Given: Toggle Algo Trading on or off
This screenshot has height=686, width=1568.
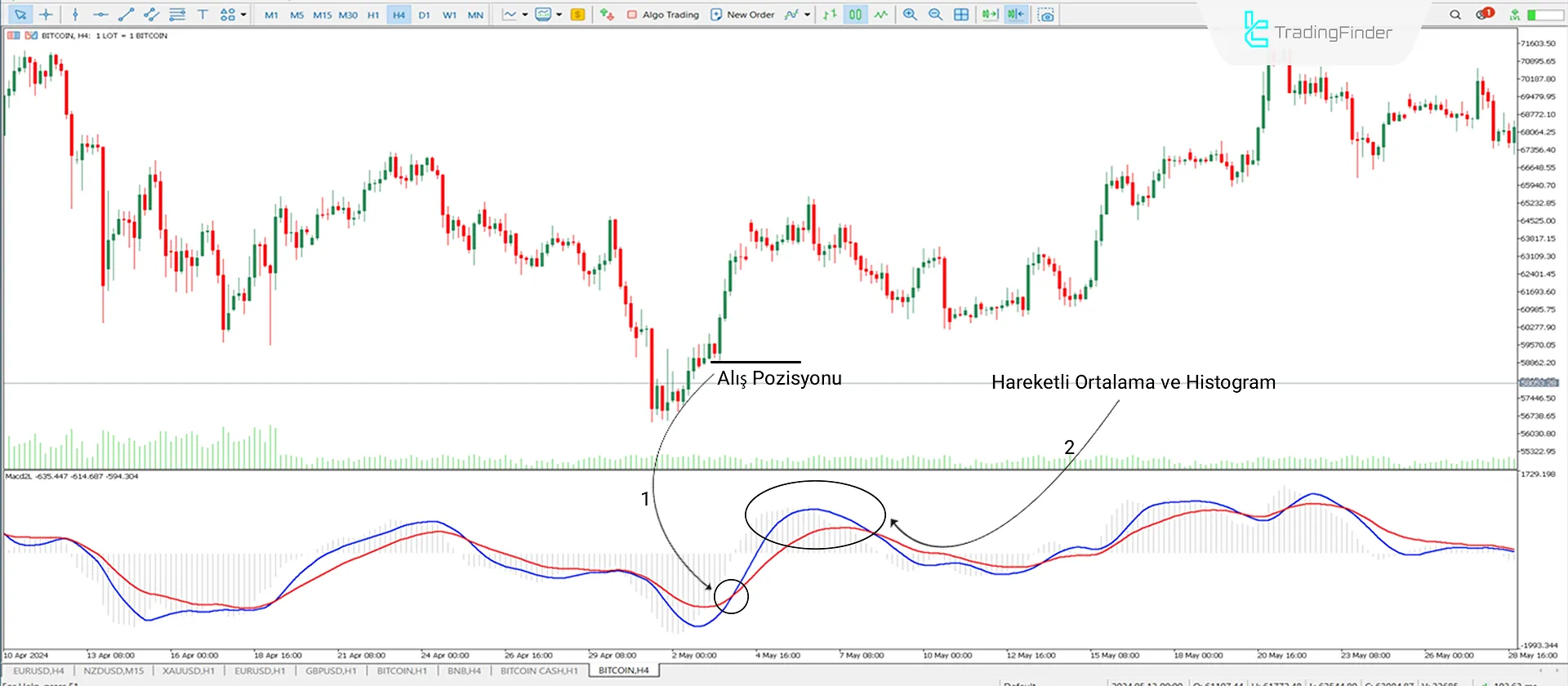Looking at the screenshot, I should pyautogui.click(x=662, y=15).
